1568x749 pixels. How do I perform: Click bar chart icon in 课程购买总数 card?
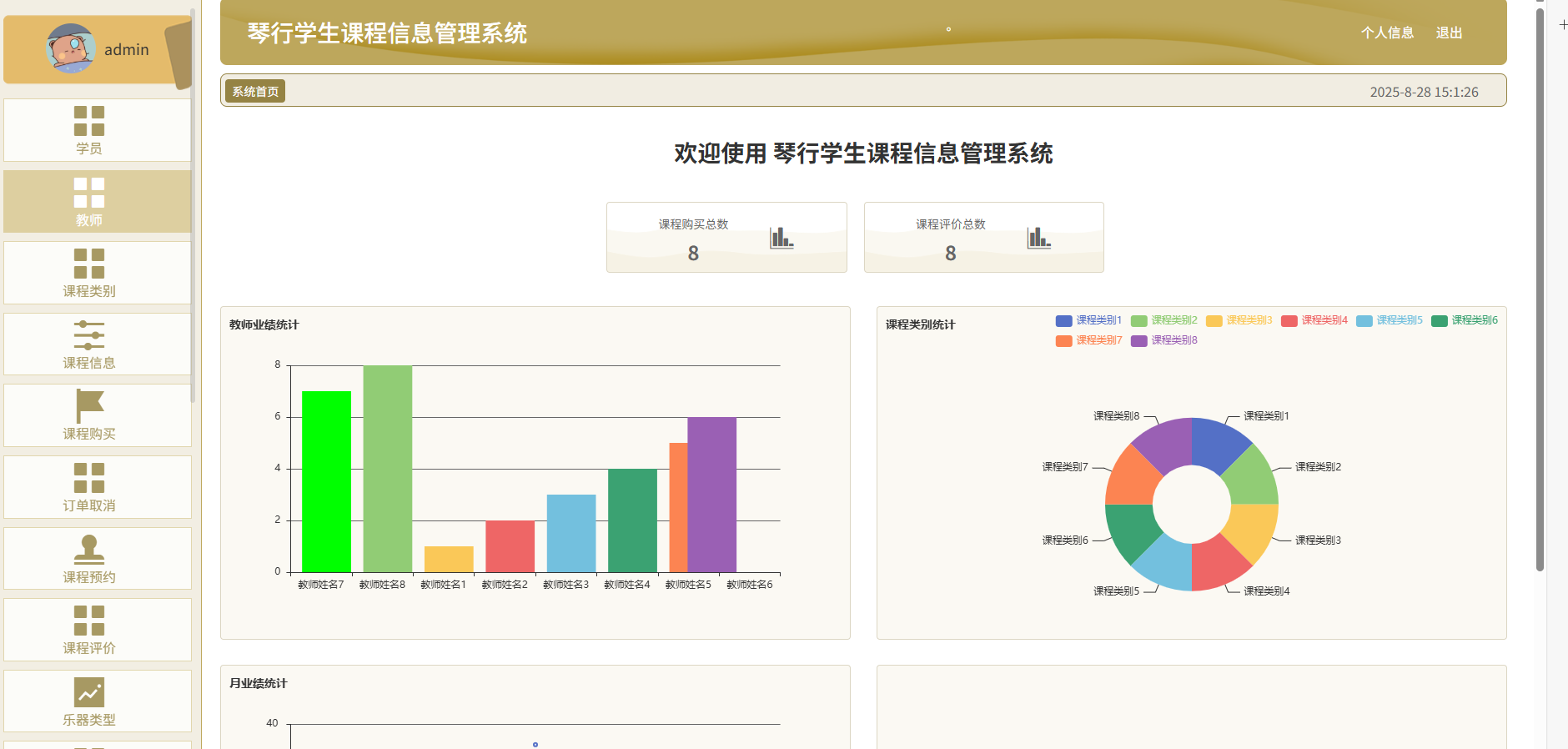tap(781, 238)
